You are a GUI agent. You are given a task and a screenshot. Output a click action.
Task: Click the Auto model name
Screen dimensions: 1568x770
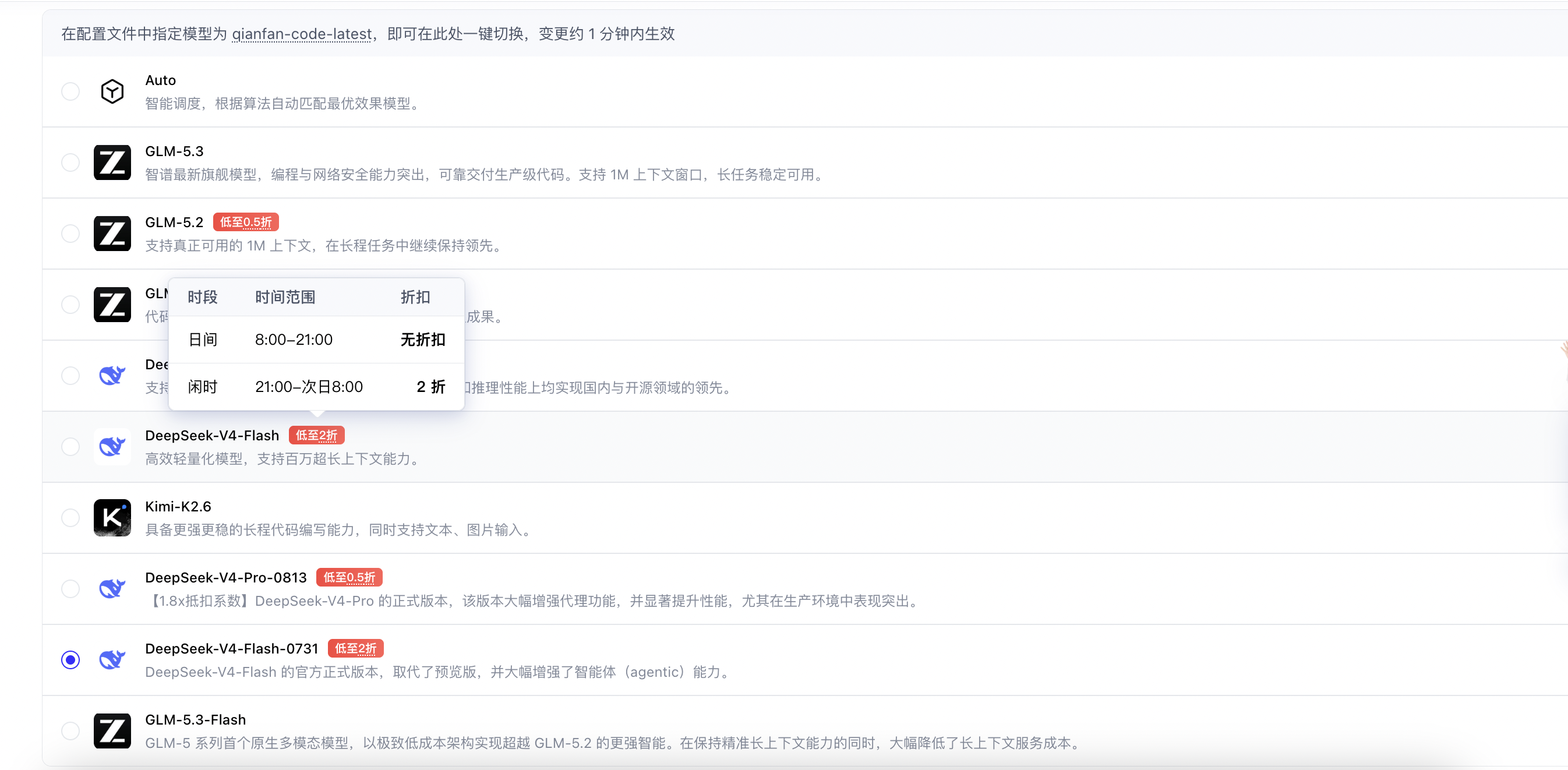161,80
